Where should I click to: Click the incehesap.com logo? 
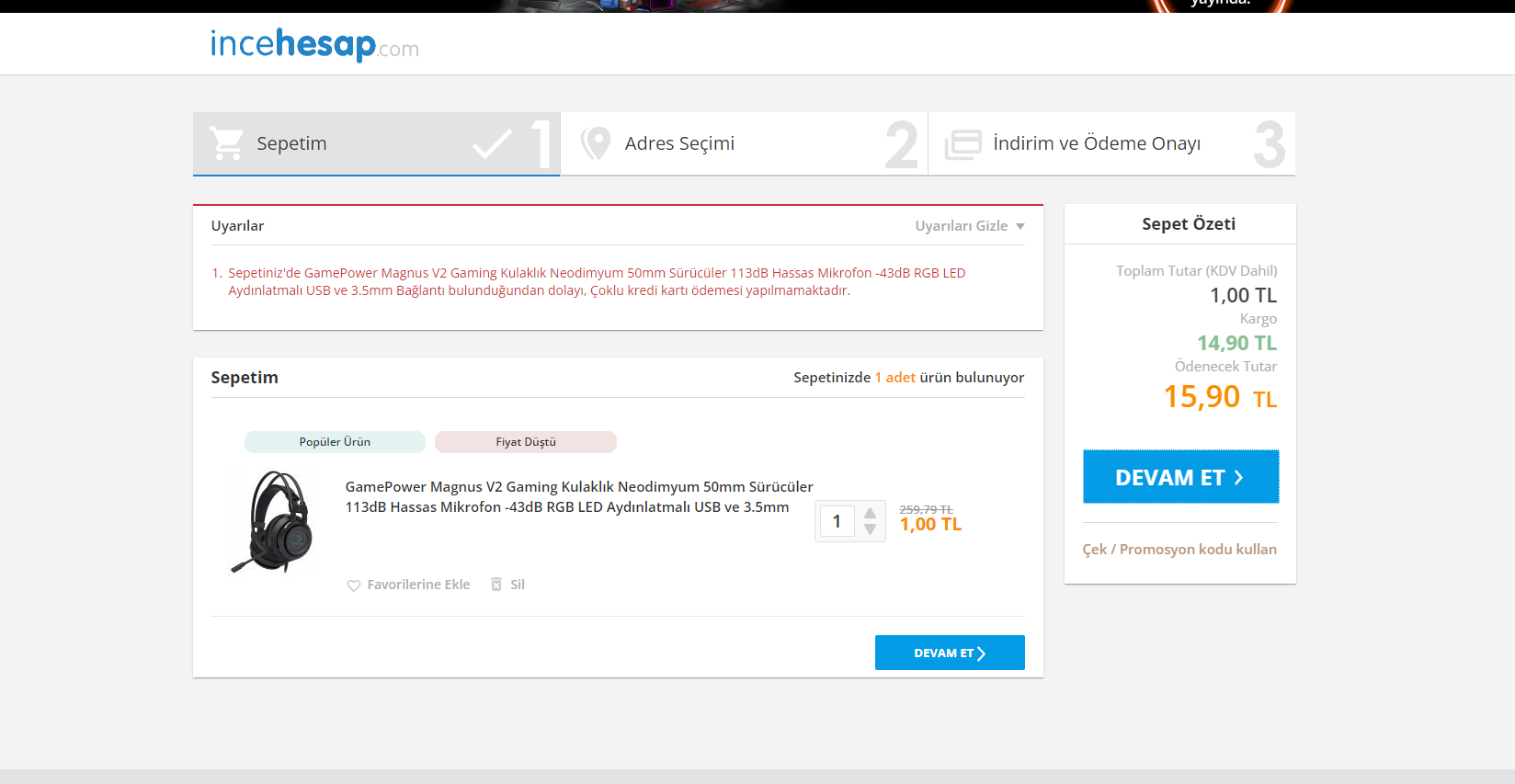314,44
